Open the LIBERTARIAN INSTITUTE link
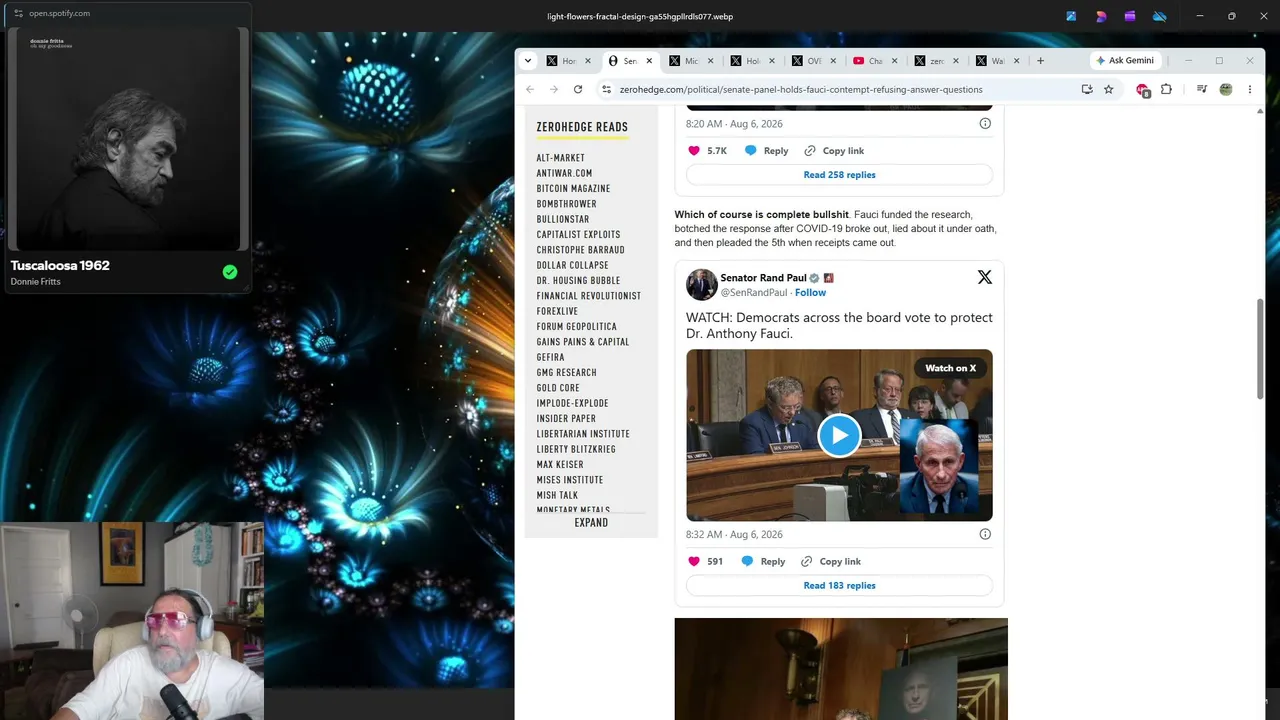1280x720 pixels. (583, 435)
